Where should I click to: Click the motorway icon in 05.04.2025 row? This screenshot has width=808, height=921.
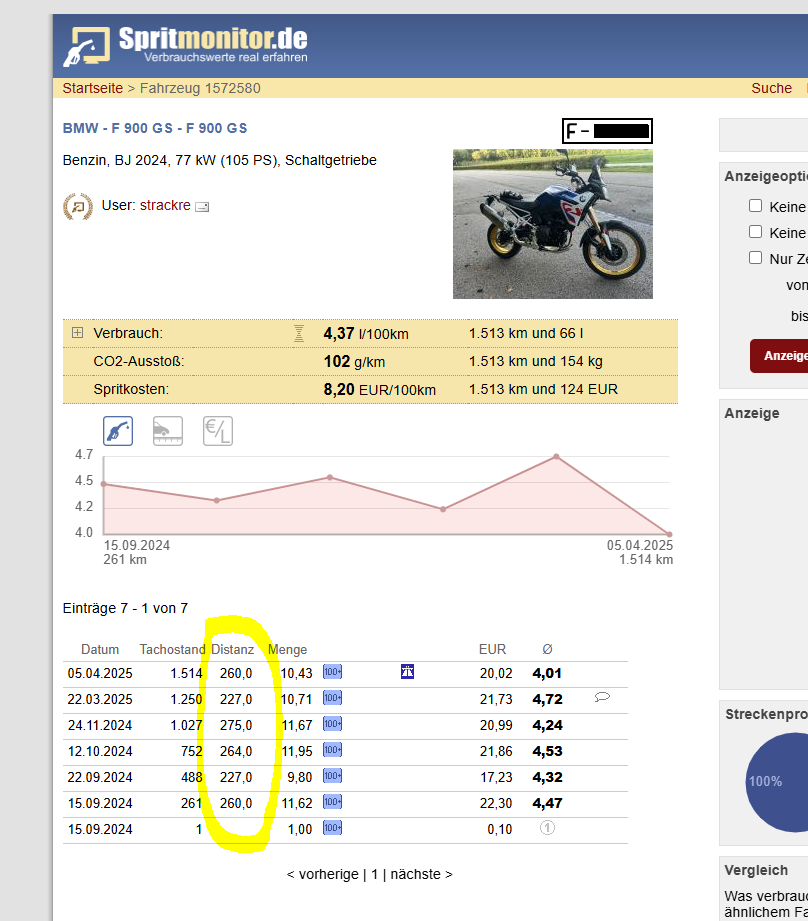click(407, 673)
